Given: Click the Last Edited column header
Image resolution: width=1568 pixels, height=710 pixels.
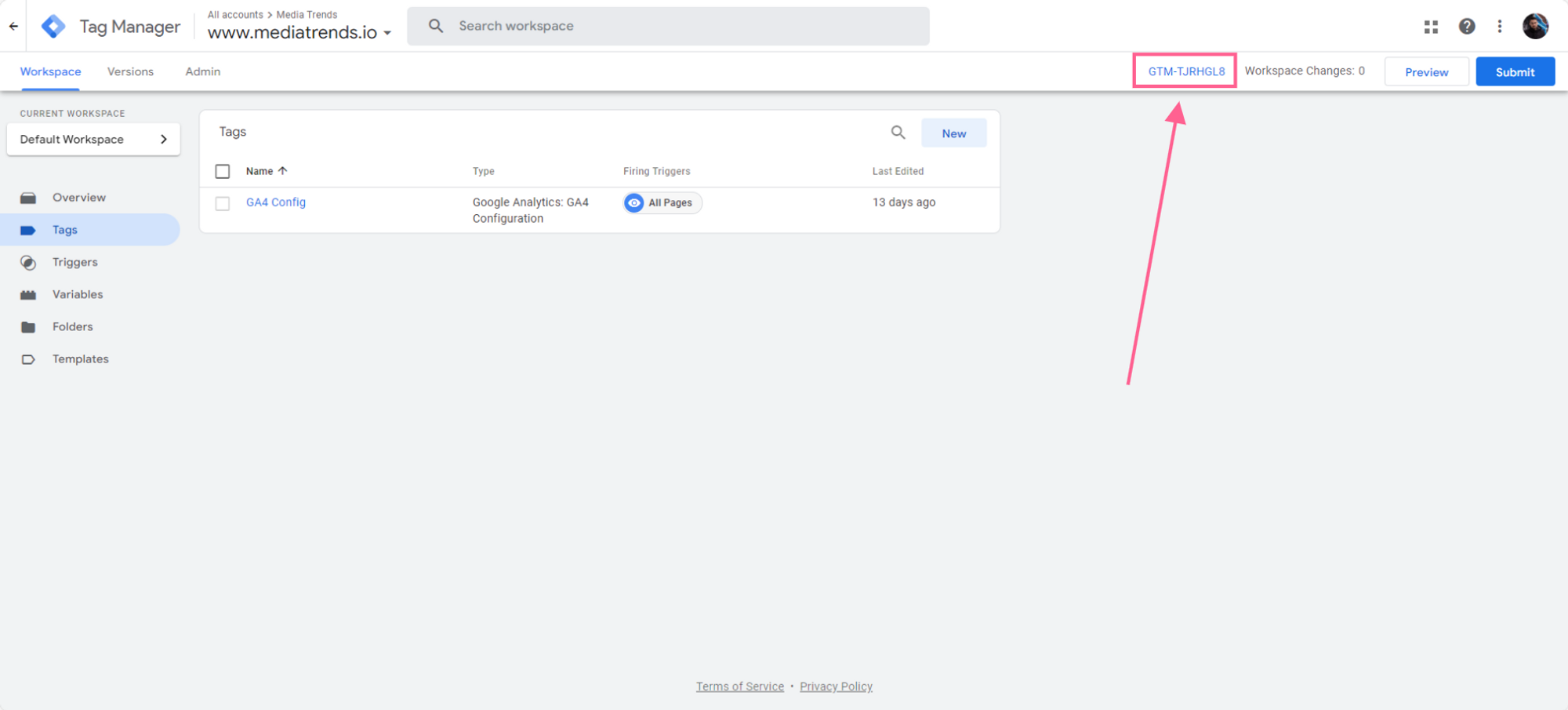Looking at the screenshot, I should pos(898,171).
